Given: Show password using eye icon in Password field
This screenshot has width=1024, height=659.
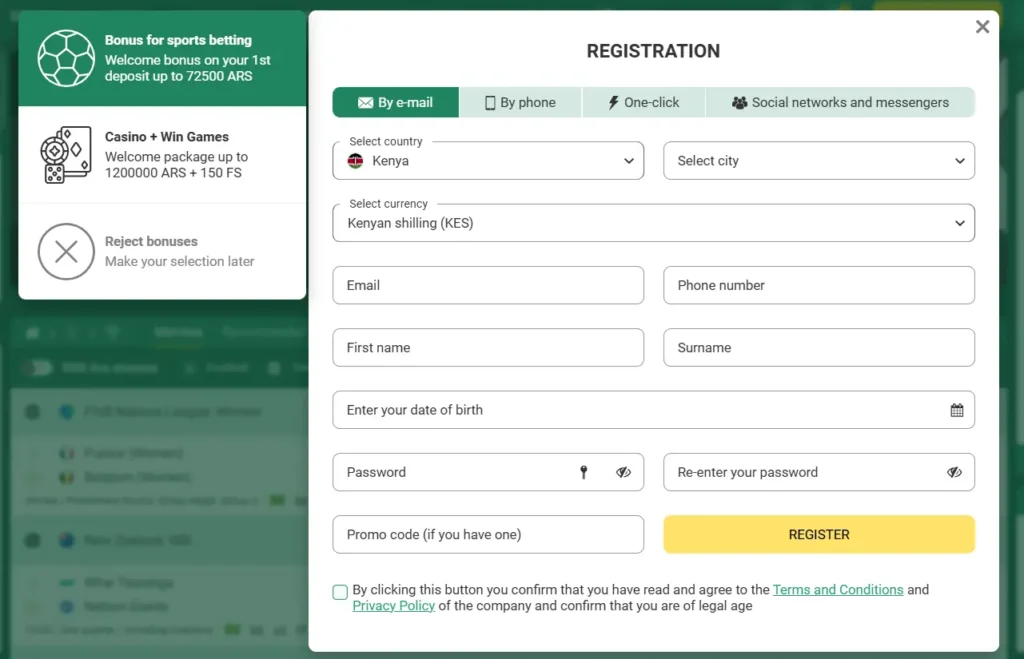Looking at the screenshot, I should click(x=624, y=472).
